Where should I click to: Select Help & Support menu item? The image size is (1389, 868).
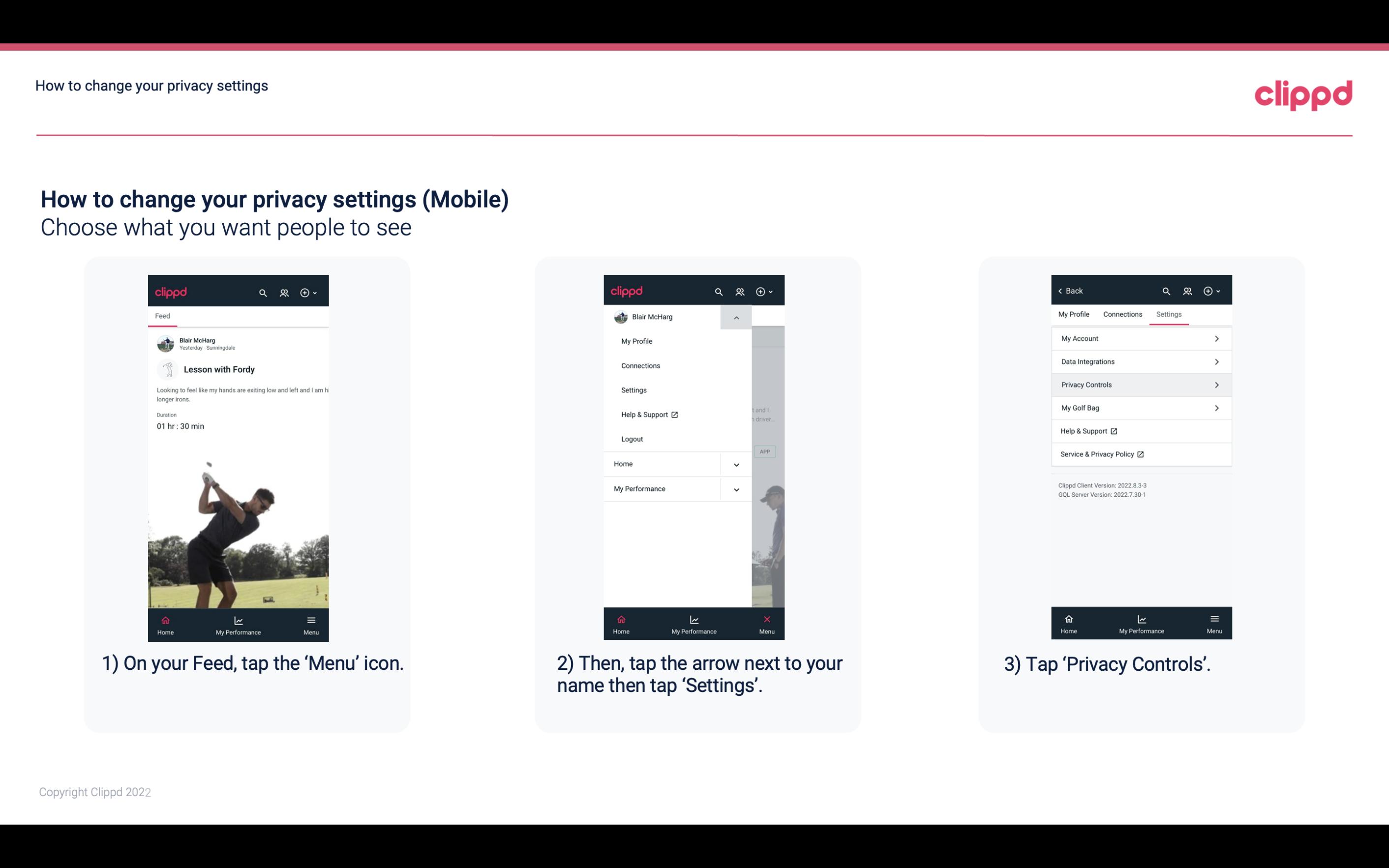(648, 414)
